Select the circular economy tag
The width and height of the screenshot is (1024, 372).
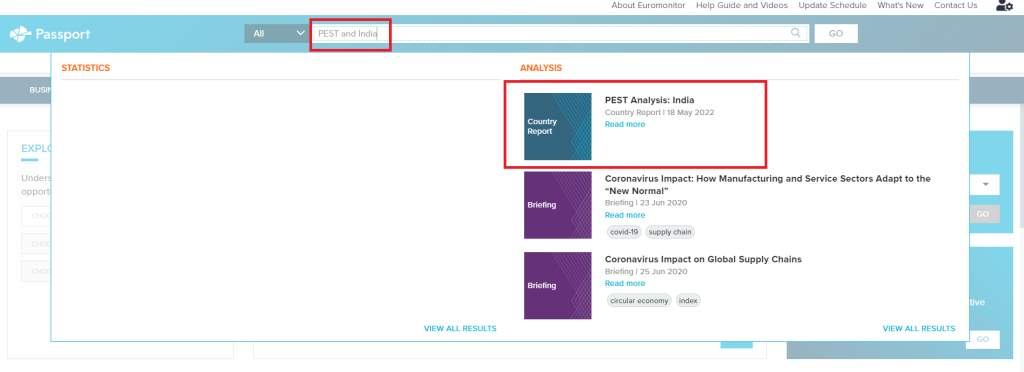coord(639,300)
